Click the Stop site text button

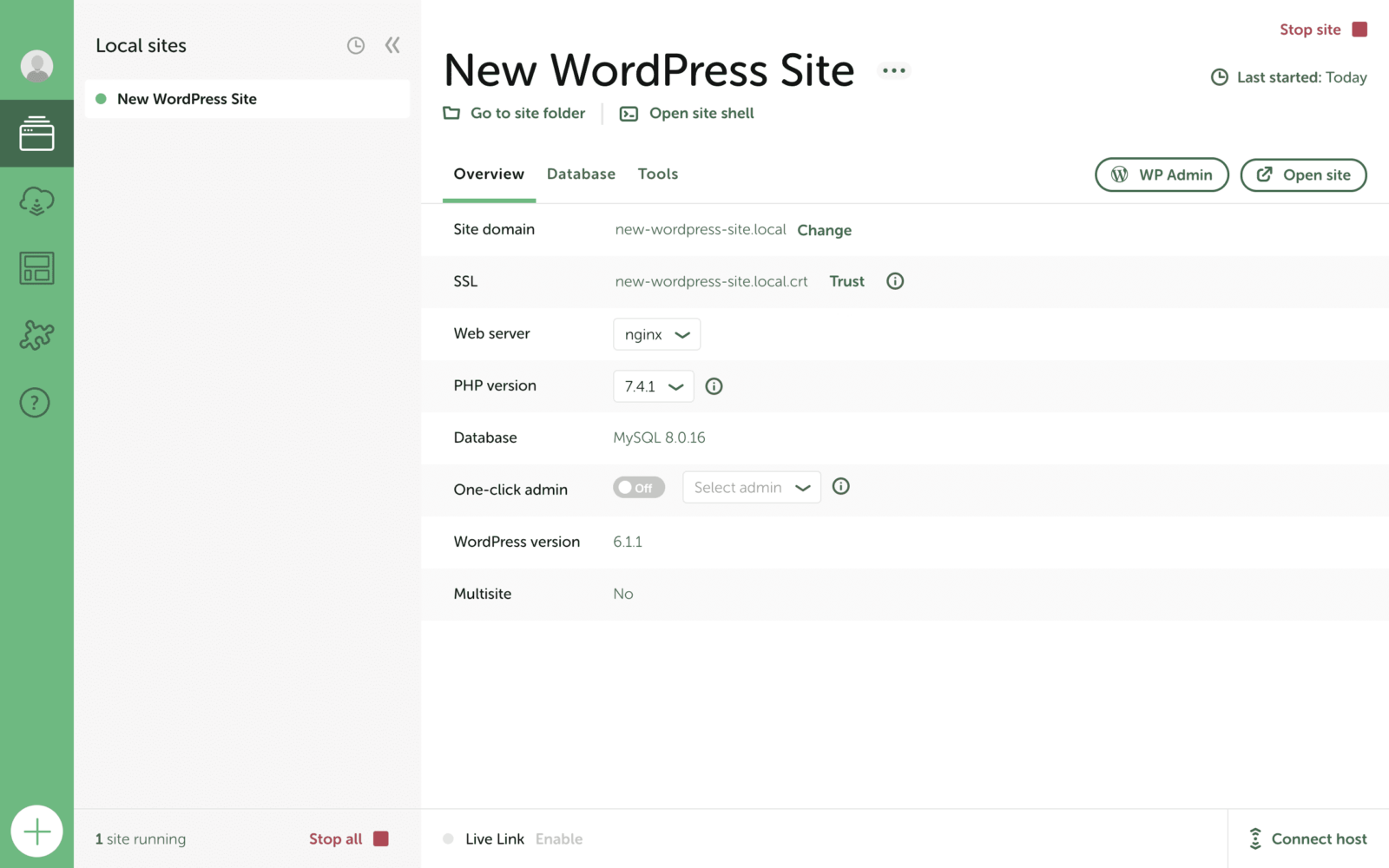click(x=1310, y=30)
